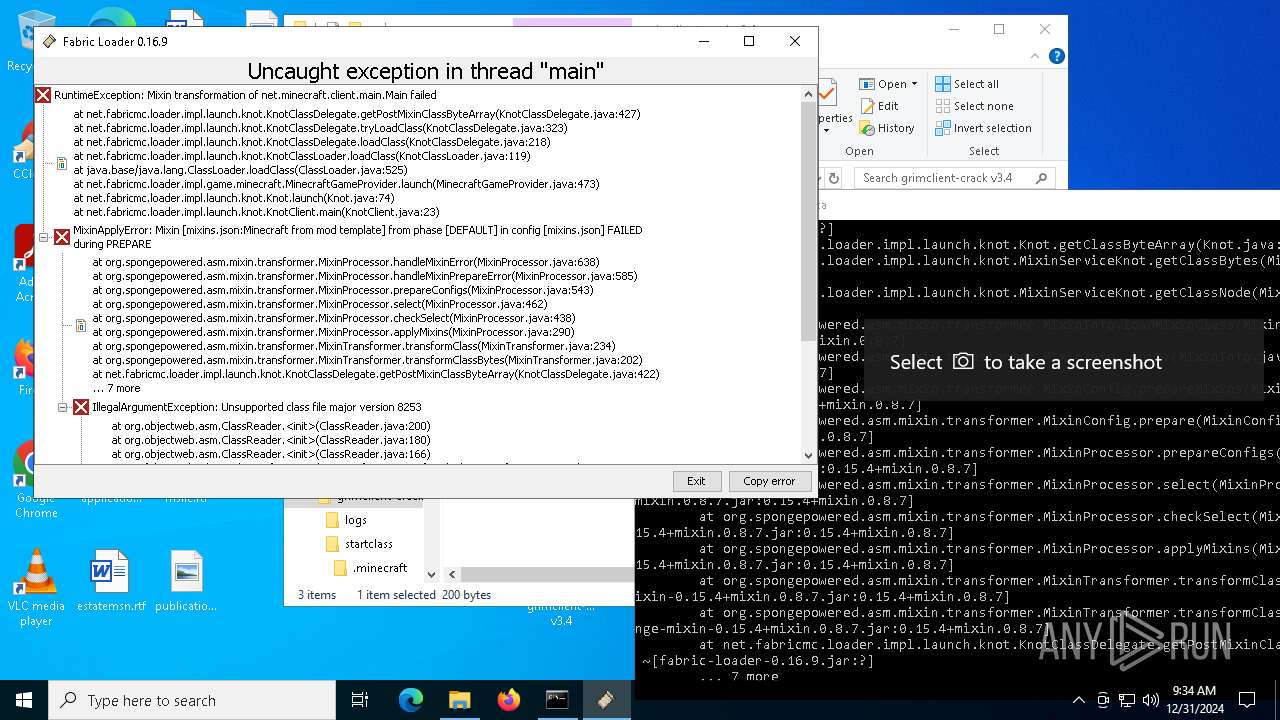
Task: Open the Open dropdown in Explorer ribbon
Action: click(888, 84)
